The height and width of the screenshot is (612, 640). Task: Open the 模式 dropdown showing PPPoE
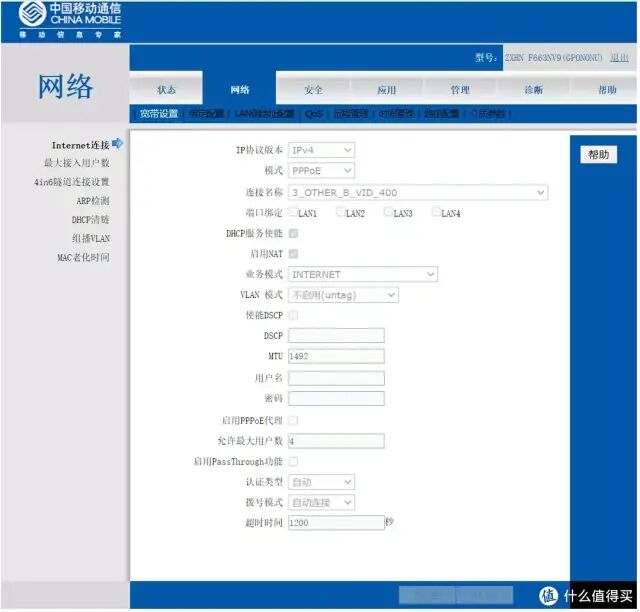(321, 170)
